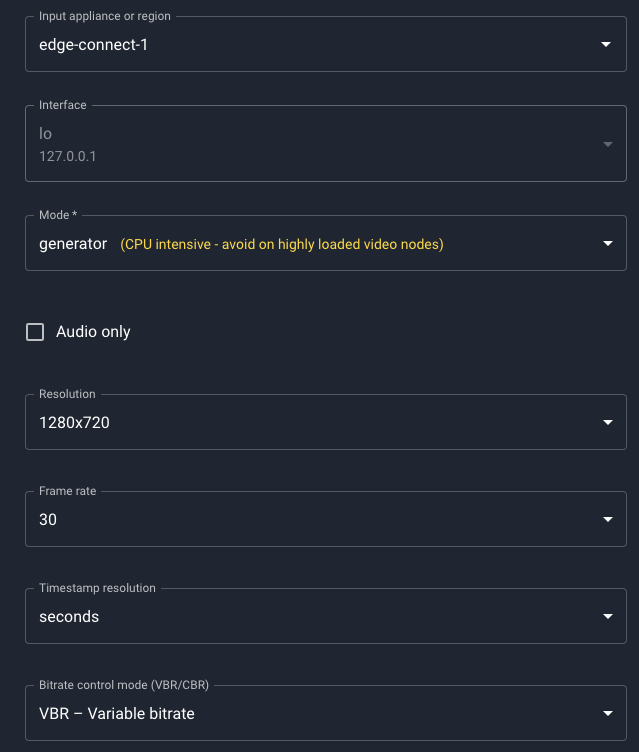Image resolution: width=639 pixels, height=752 pixels.
Task: Click the Audio only label text
Action: 93,332
